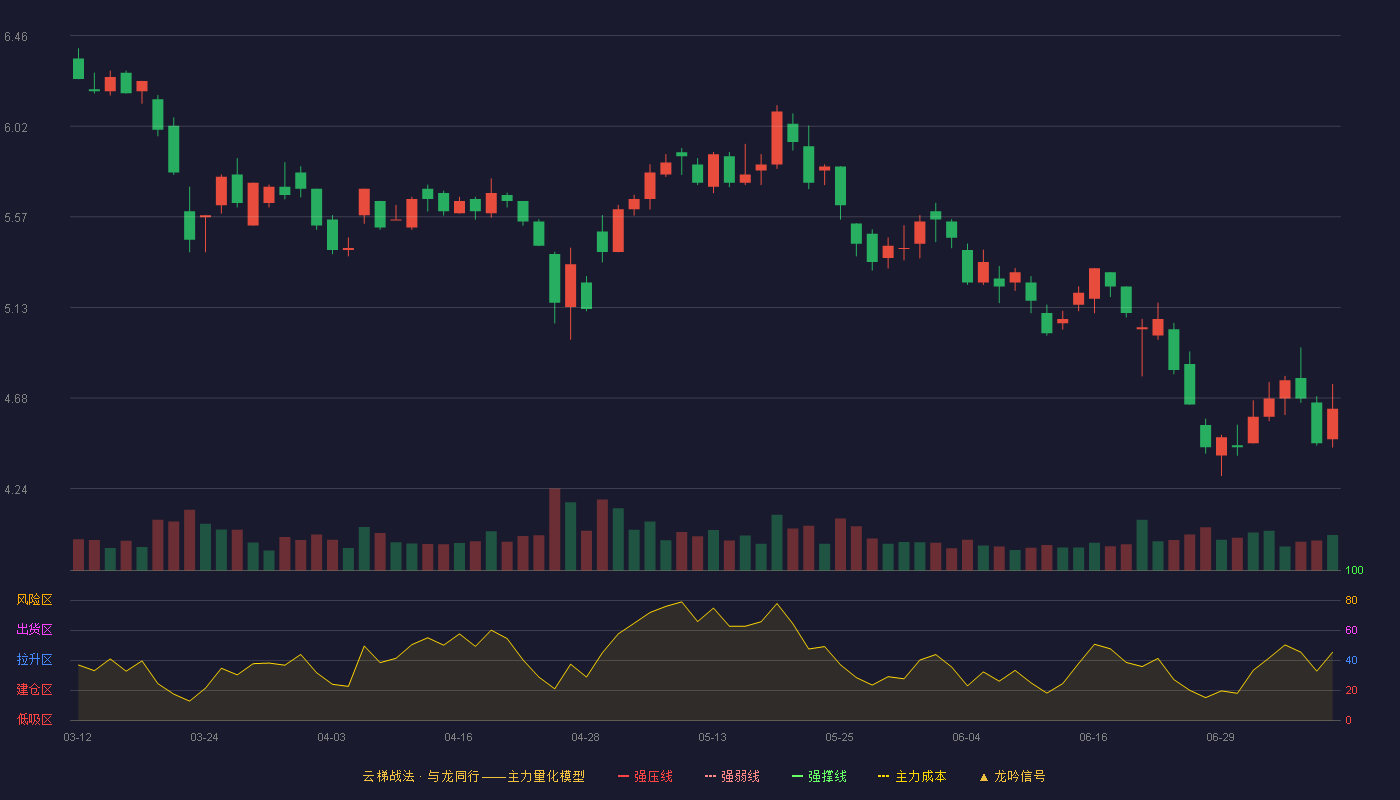The height and width of the screenshot is (800, 1400).
Task: Click the 0 indicator scale value
Action: [x=1348, y=721]
